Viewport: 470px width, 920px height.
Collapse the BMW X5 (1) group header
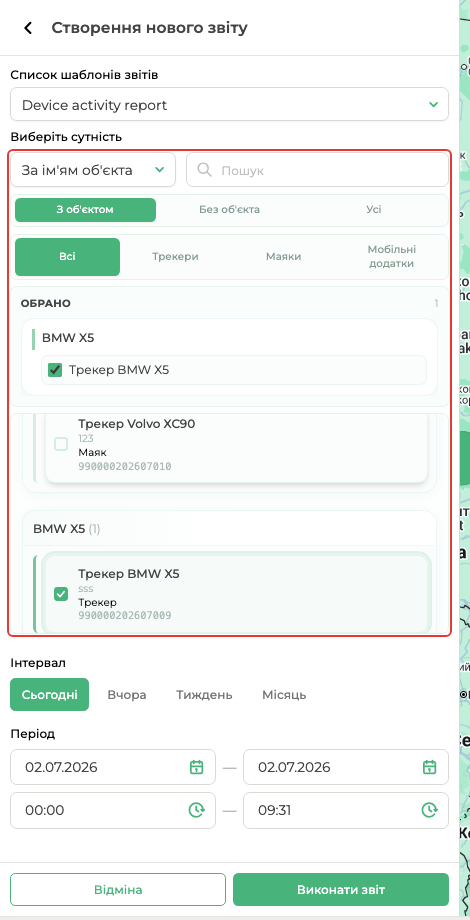point(229,529)
